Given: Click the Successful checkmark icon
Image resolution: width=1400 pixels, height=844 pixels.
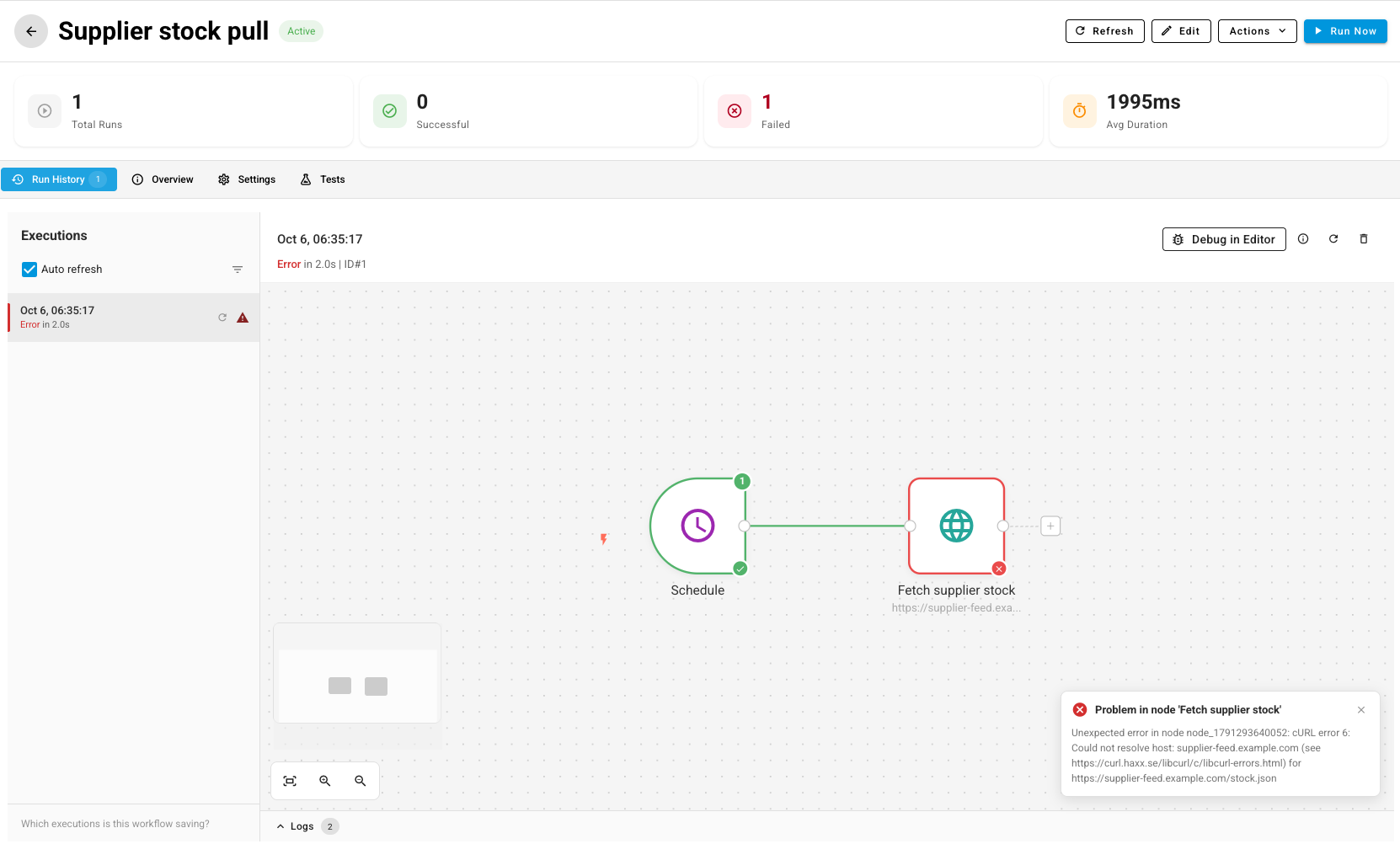Looking at the screenshot, I should pos(389,111).
